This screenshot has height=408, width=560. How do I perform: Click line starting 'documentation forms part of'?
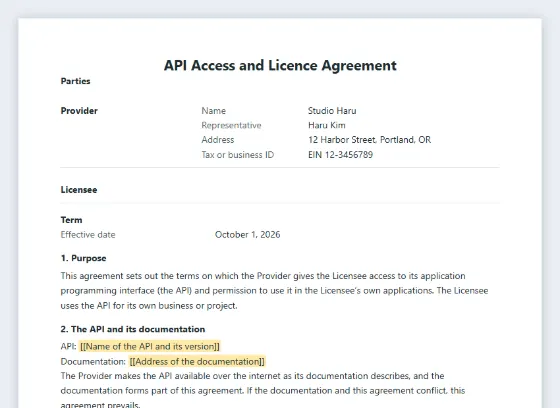coord(263,390)
